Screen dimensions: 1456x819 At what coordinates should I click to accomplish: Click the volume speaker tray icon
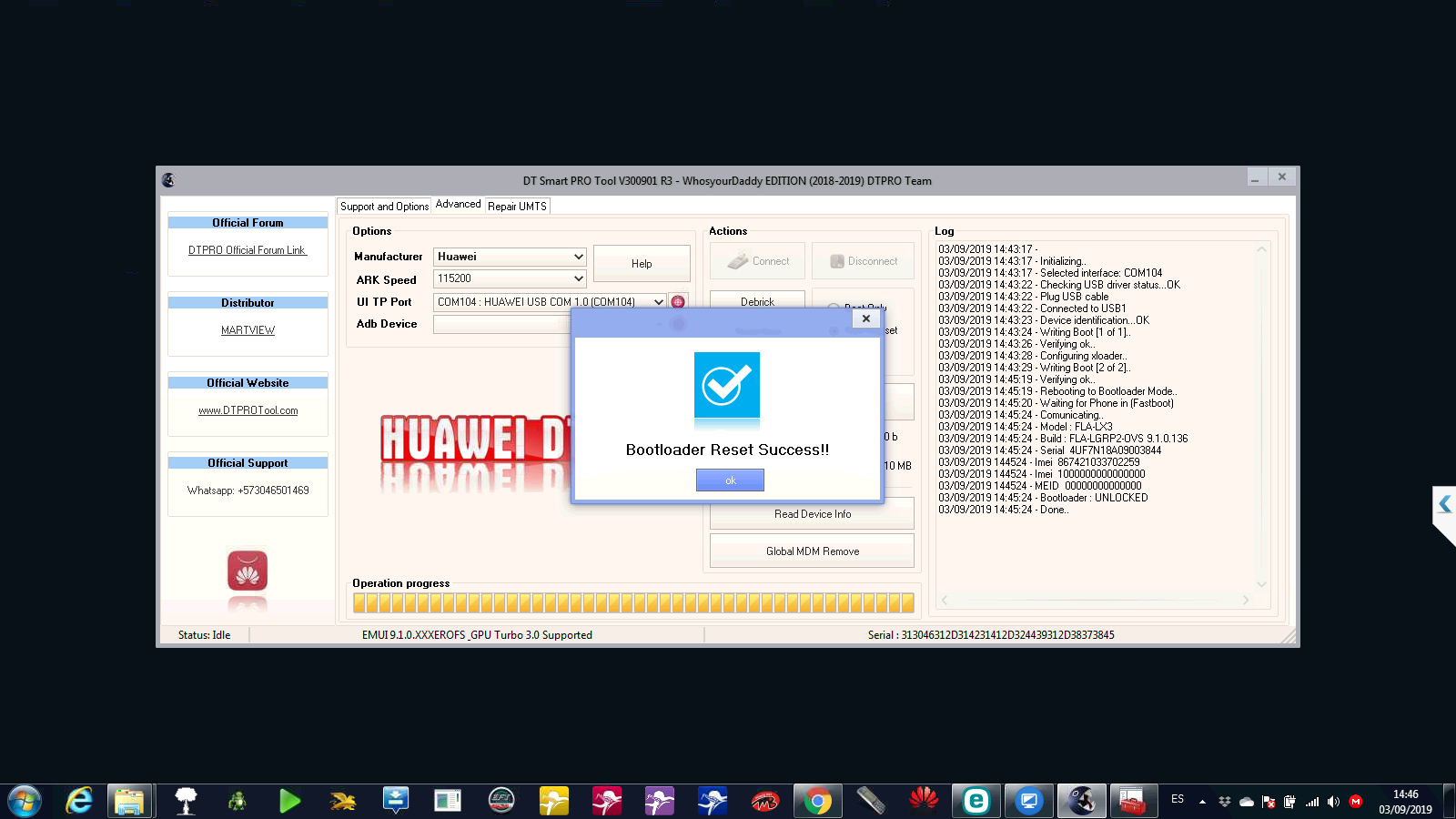point(1333,802)
